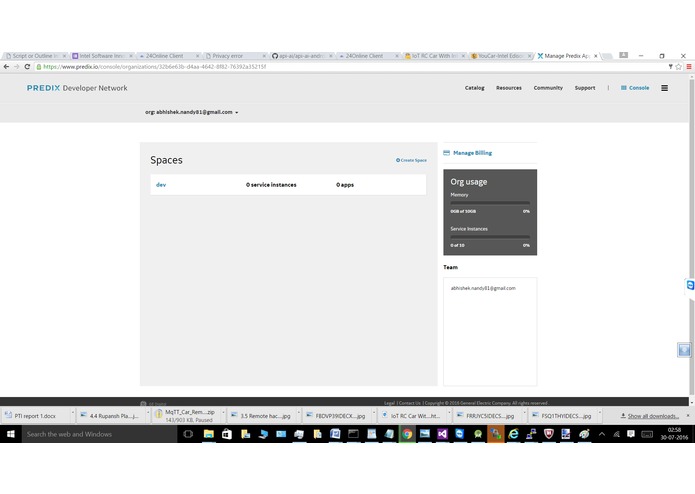
Task: Expand the org abhishek.nandy81@gmail.com dropdown
Action: [x=191, y=112]
